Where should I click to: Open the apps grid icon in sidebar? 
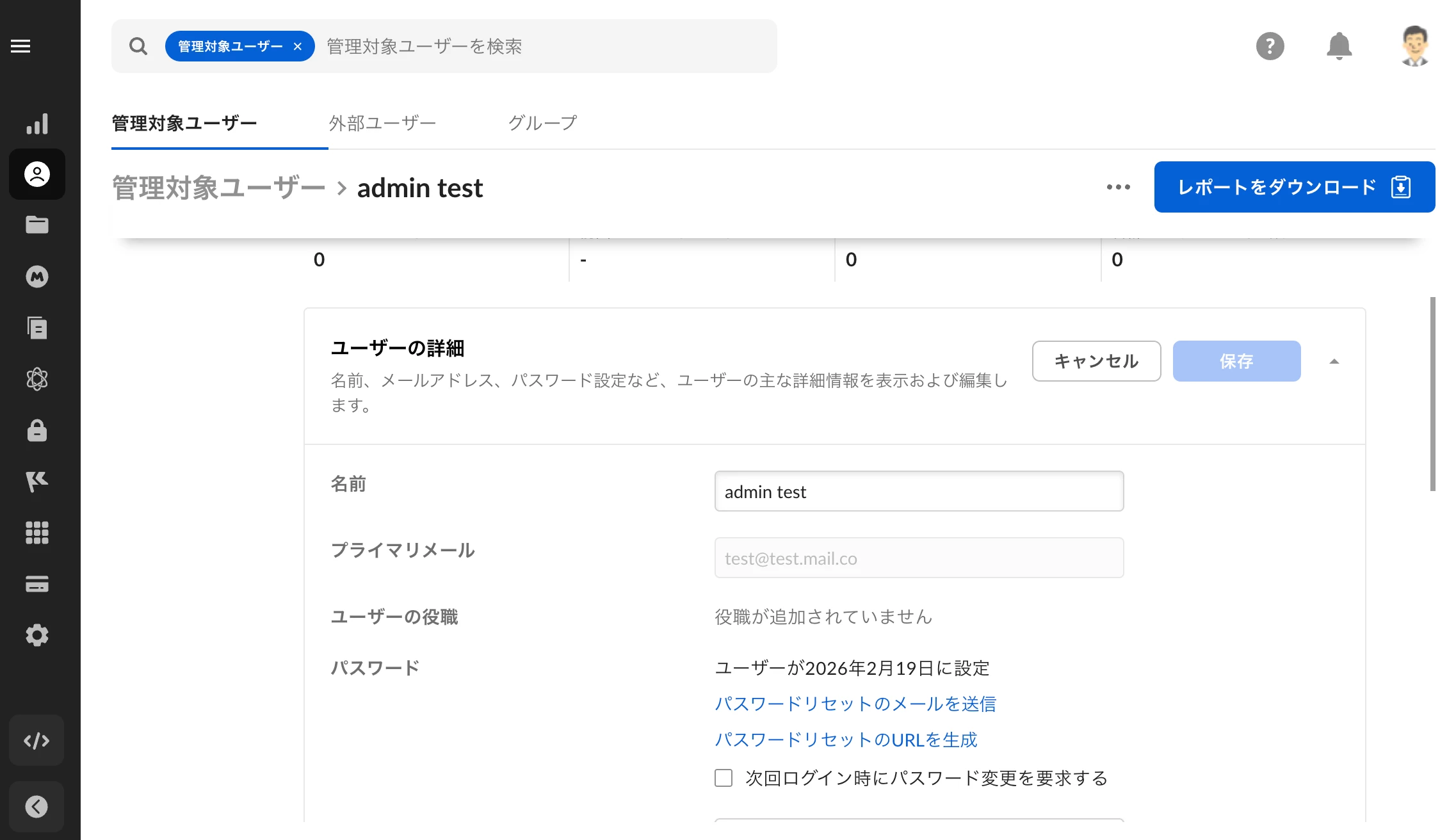point(37,533)
